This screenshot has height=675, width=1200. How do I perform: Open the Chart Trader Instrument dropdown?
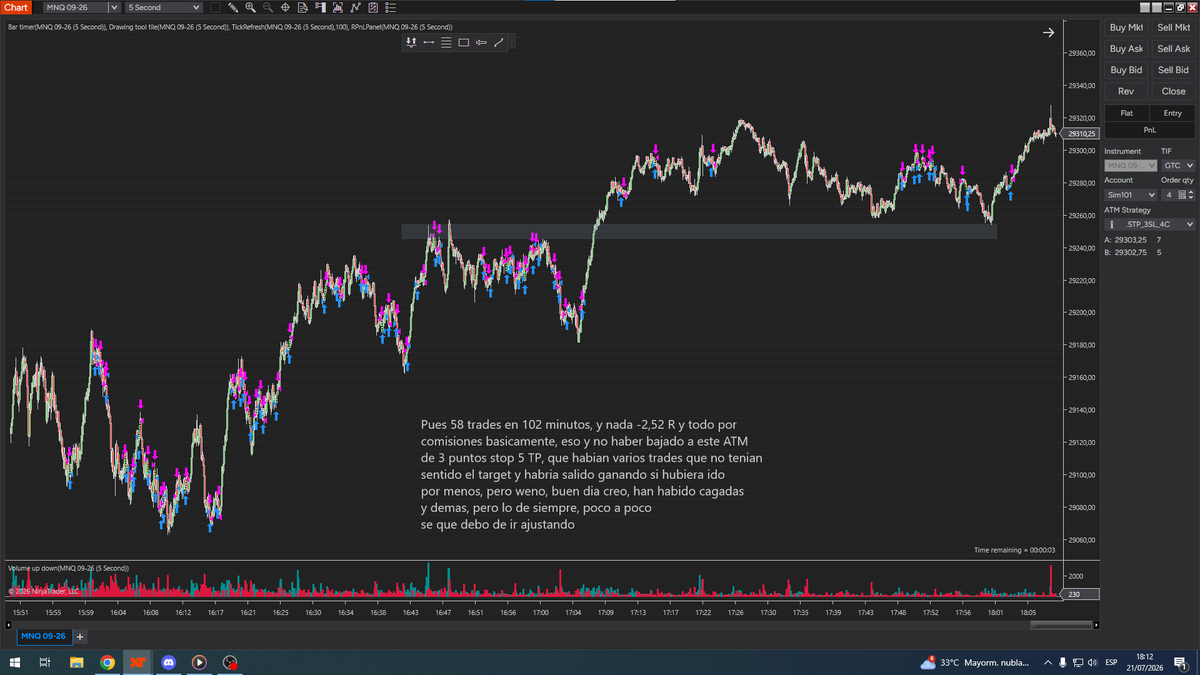(x=1131, y=165)
